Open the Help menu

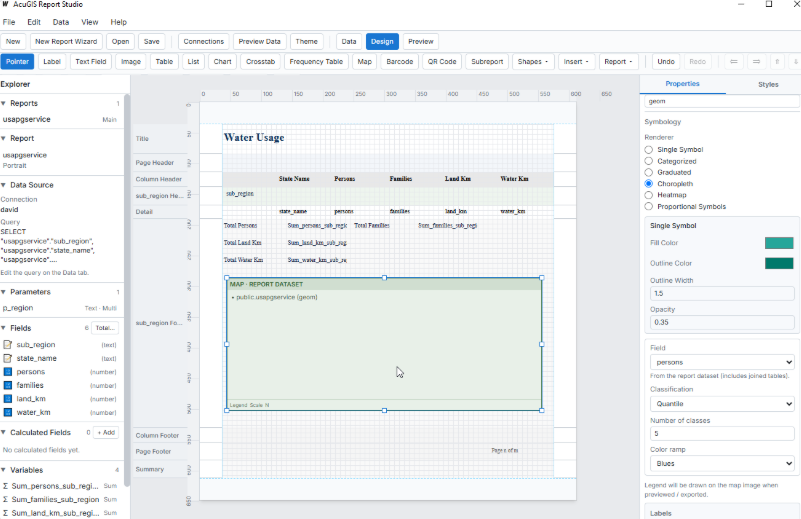click(x=119, y=22)
